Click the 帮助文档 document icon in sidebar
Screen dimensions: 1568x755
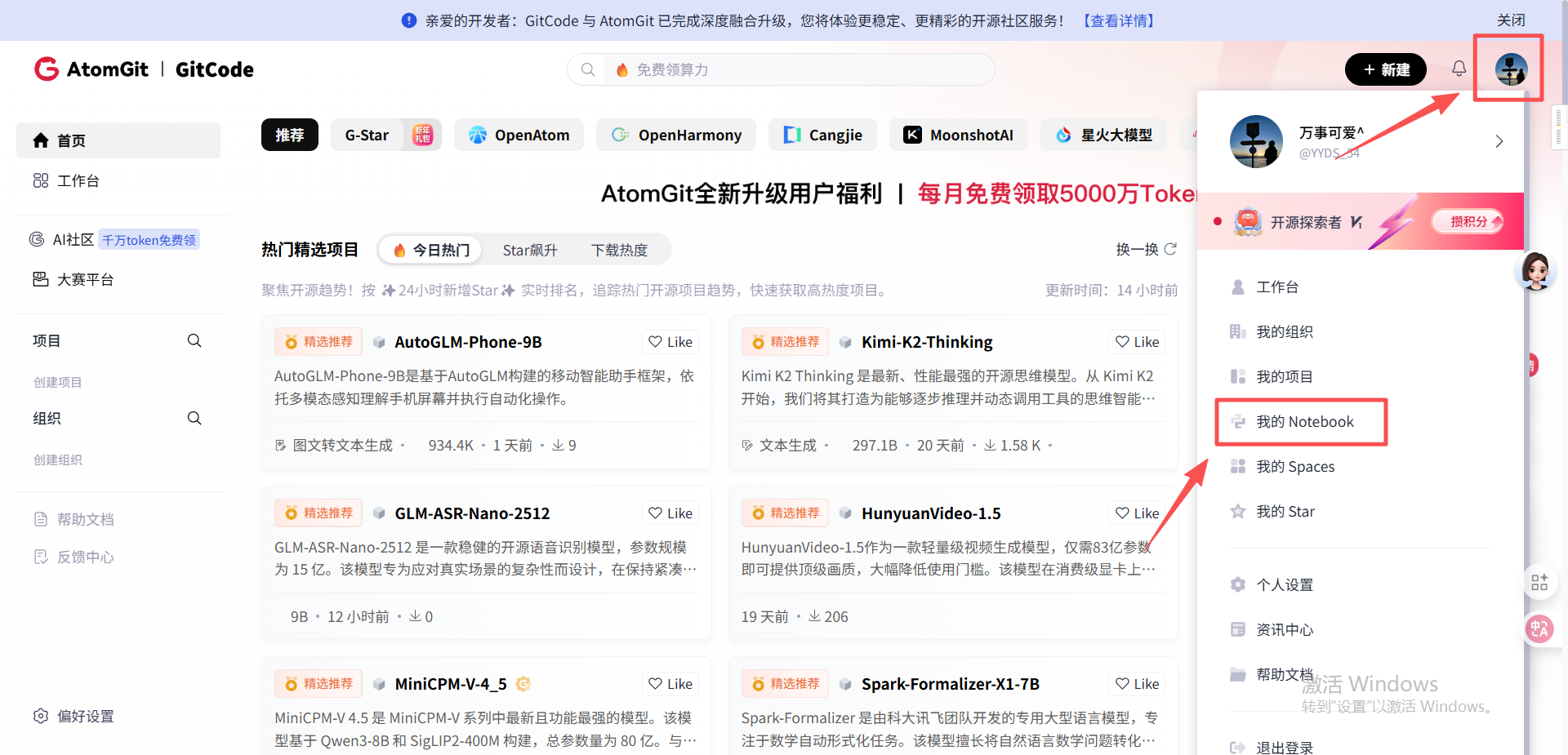click(41, 519)
